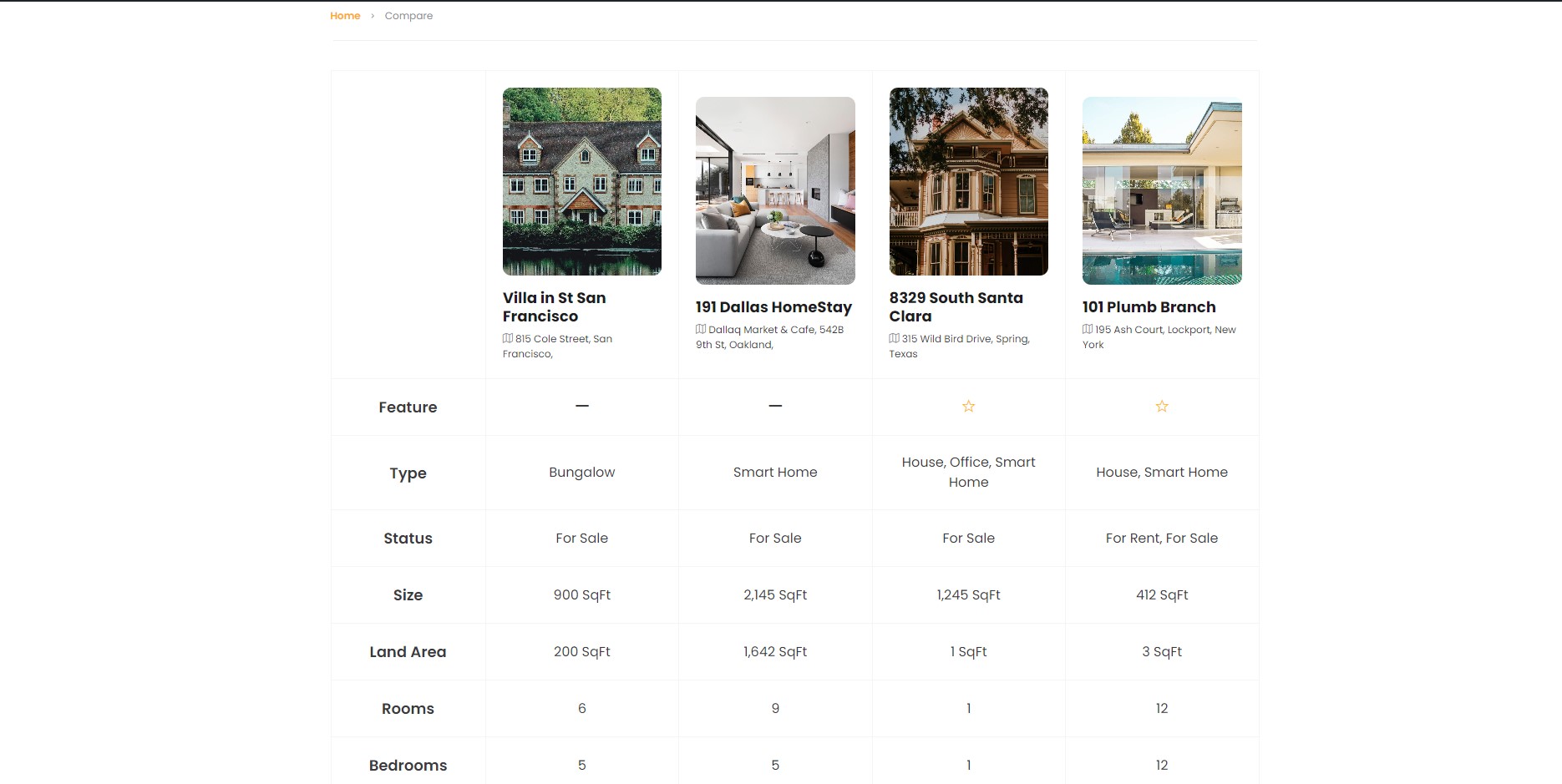Open the 191 Dallas HomeStay title link
The width and height of the screenshot is (1562, 784).
(x=773, y=307)
